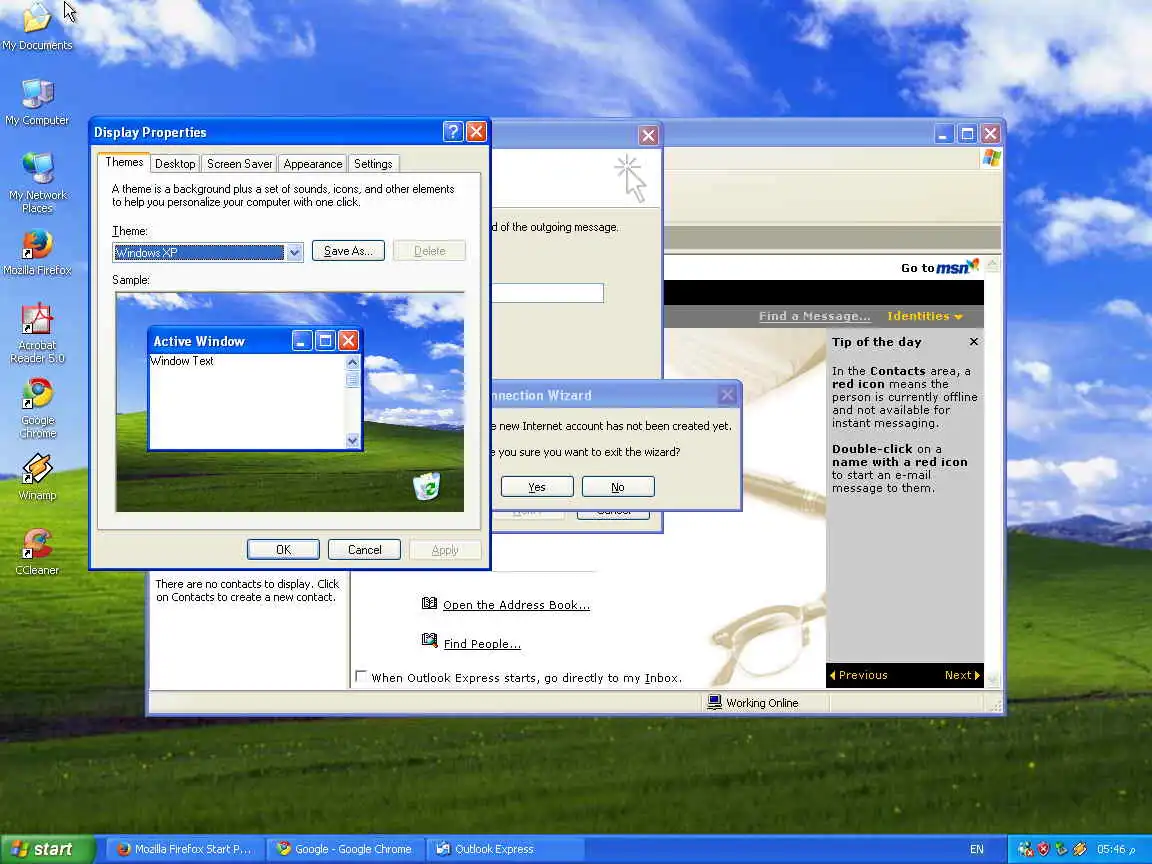Click the Outlook Express page scroll up arrow
1152x864 pixels.
(993, 264)
